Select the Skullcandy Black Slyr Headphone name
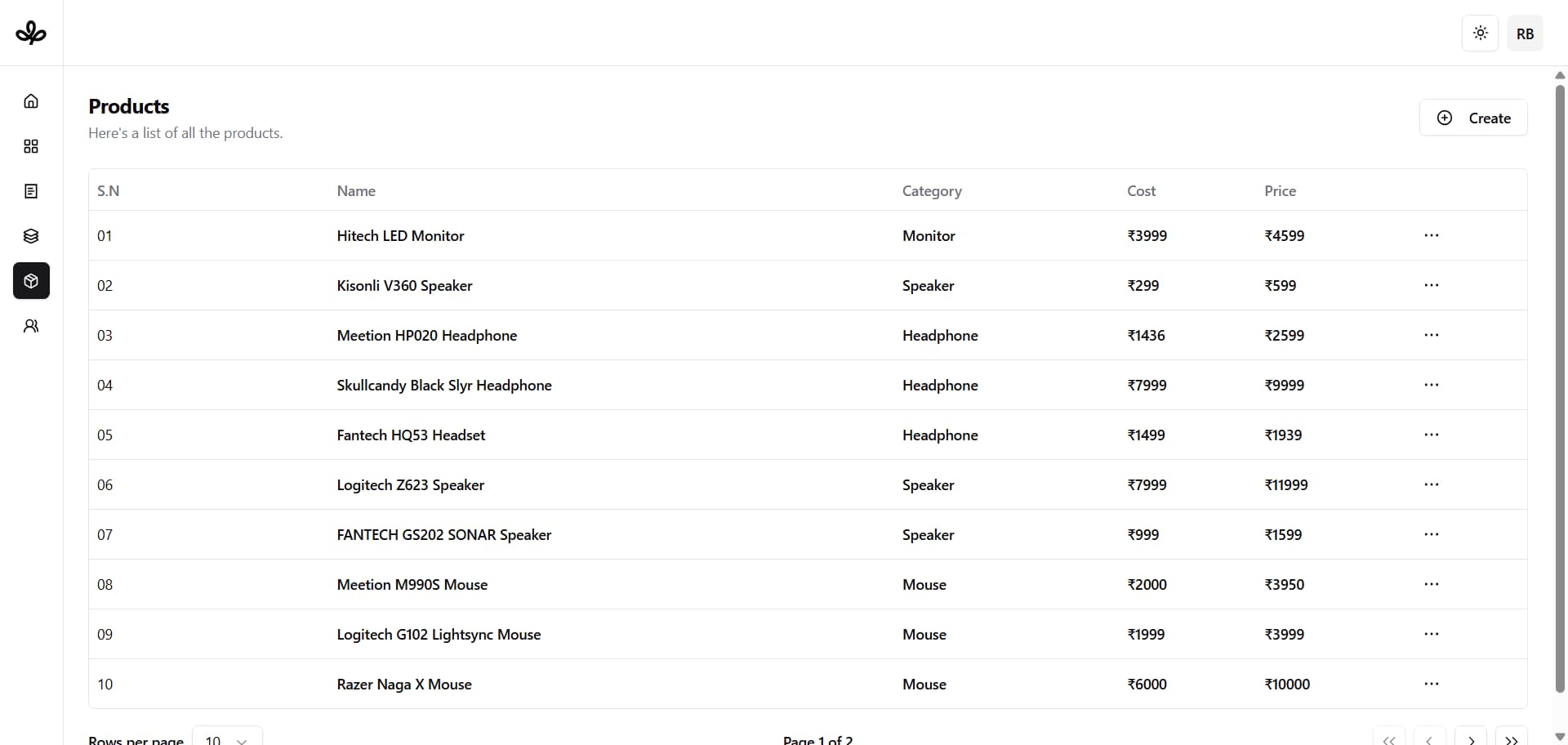1568x745 pixels. tap(444, 385)
